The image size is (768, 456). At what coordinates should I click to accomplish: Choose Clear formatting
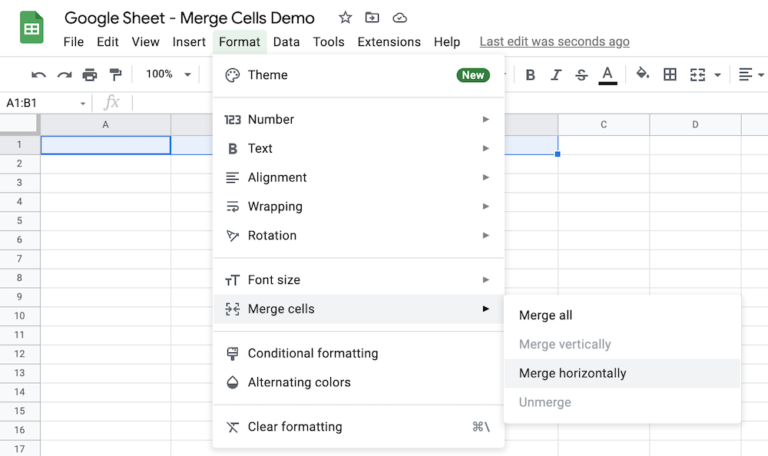pos(359,427)
